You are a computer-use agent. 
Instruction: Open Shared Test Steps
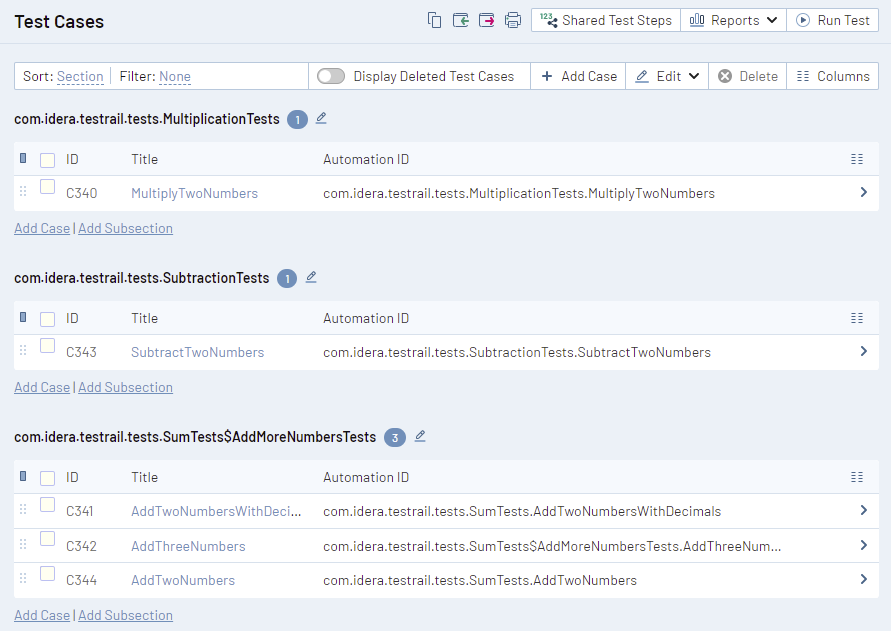(606, 20)
